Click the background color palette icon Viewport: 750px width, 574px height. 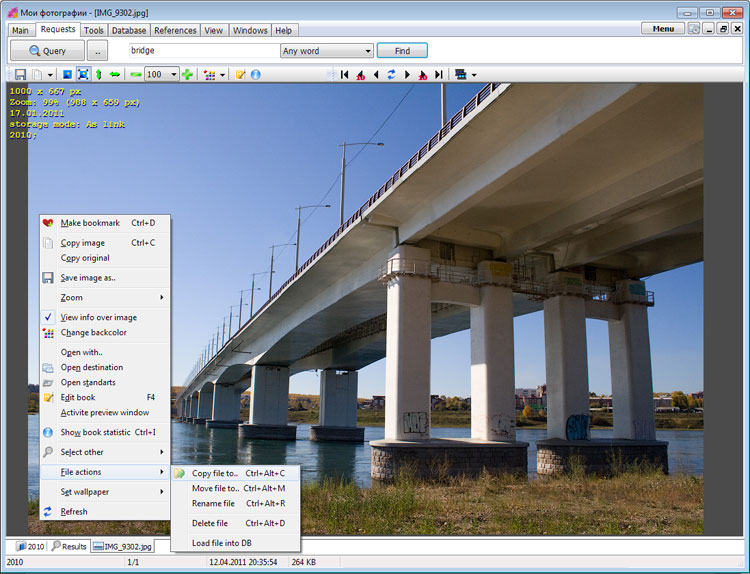[x=210, y=75]
